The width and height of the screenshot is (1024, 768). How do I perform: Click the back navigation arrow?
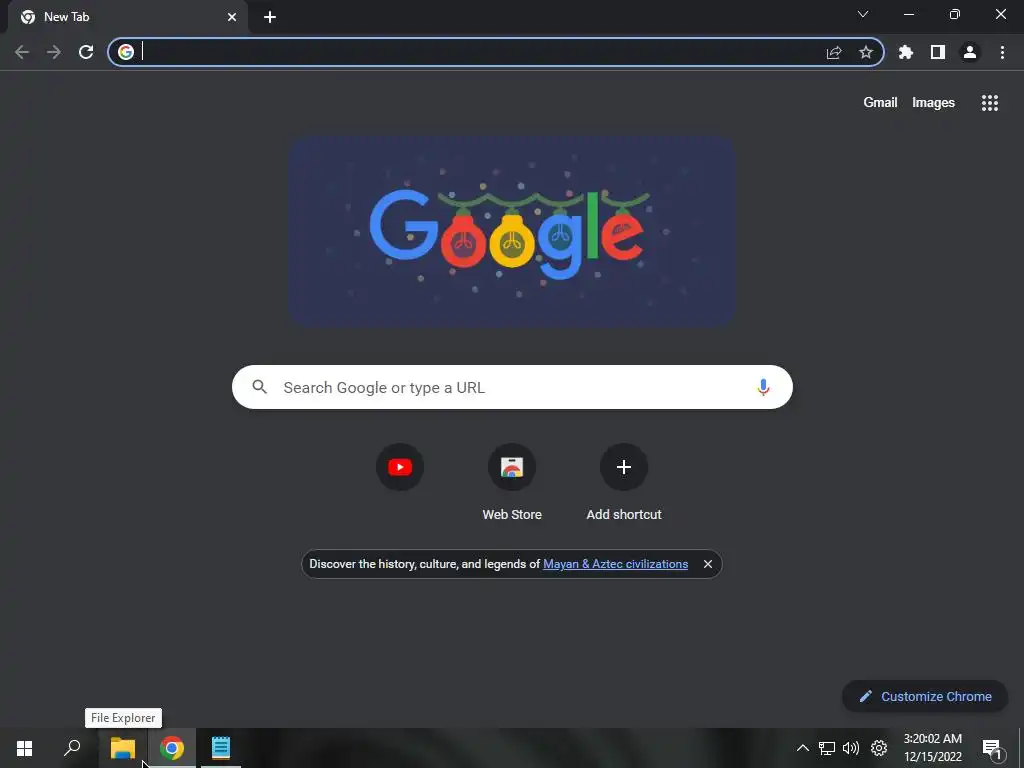22,52
